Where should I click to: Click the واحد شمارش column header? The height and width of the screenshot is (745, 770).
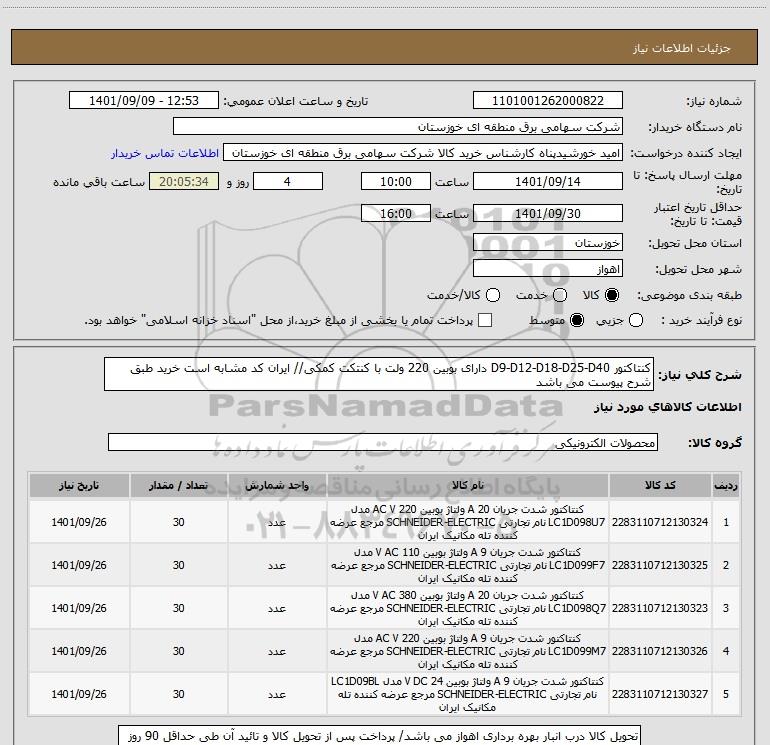[277, 485]
